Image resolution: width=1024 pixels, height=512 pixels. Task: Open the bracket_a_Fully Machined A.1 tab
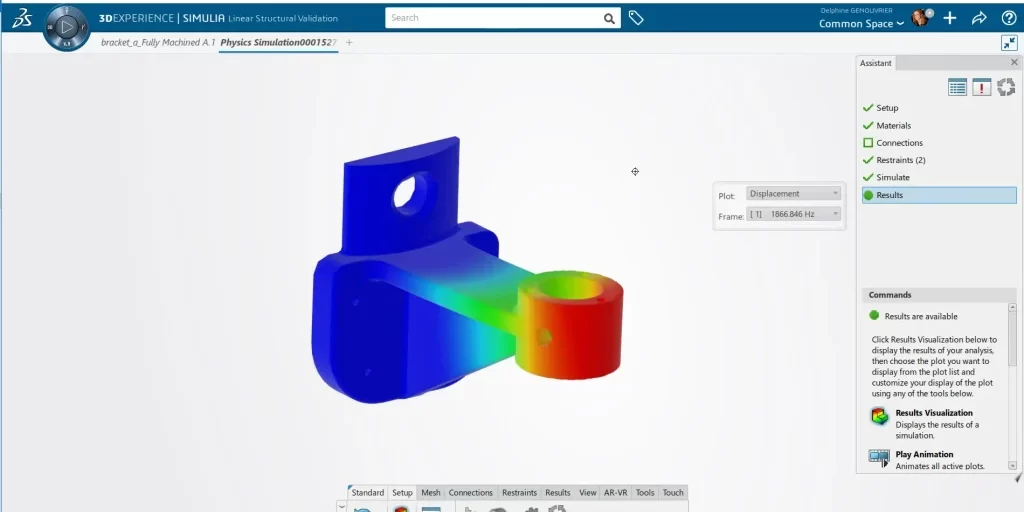click(x=158, y=42)
